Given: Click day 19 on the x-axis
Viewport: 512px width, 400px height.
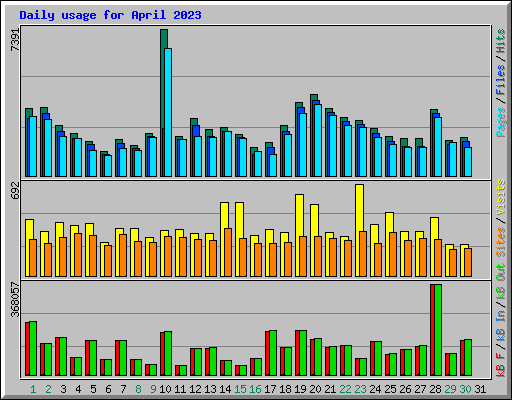Looking at the screenshot, I should pyautogui.click(x=300, y=389).
